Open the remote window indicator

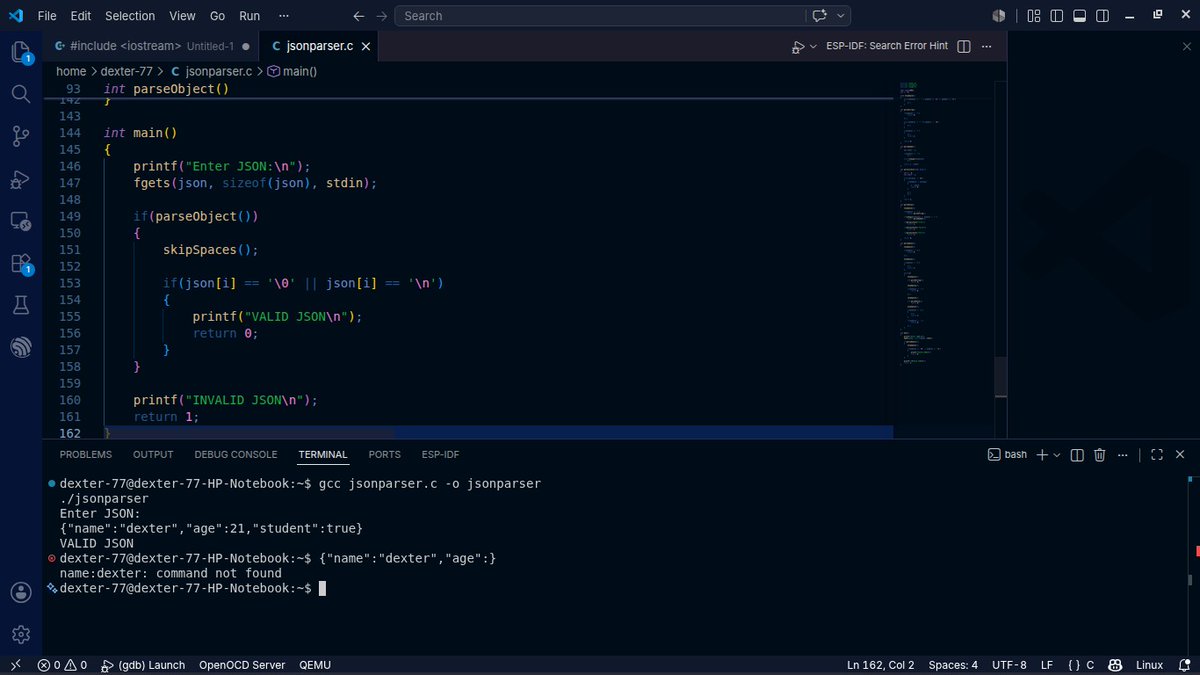[14, 665]
